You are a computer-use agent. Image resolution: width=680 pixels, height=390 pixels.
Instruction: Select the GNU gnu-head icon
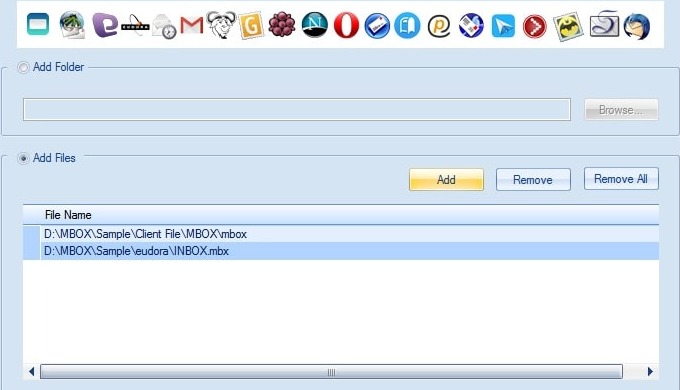click(x=221, y=25)
